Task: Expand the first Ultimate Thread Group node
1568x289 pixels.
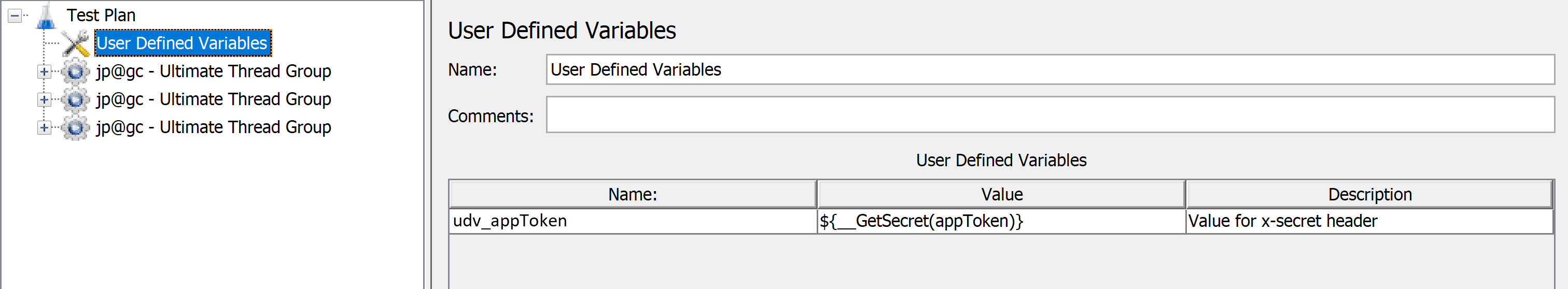Action: point(44,71)
